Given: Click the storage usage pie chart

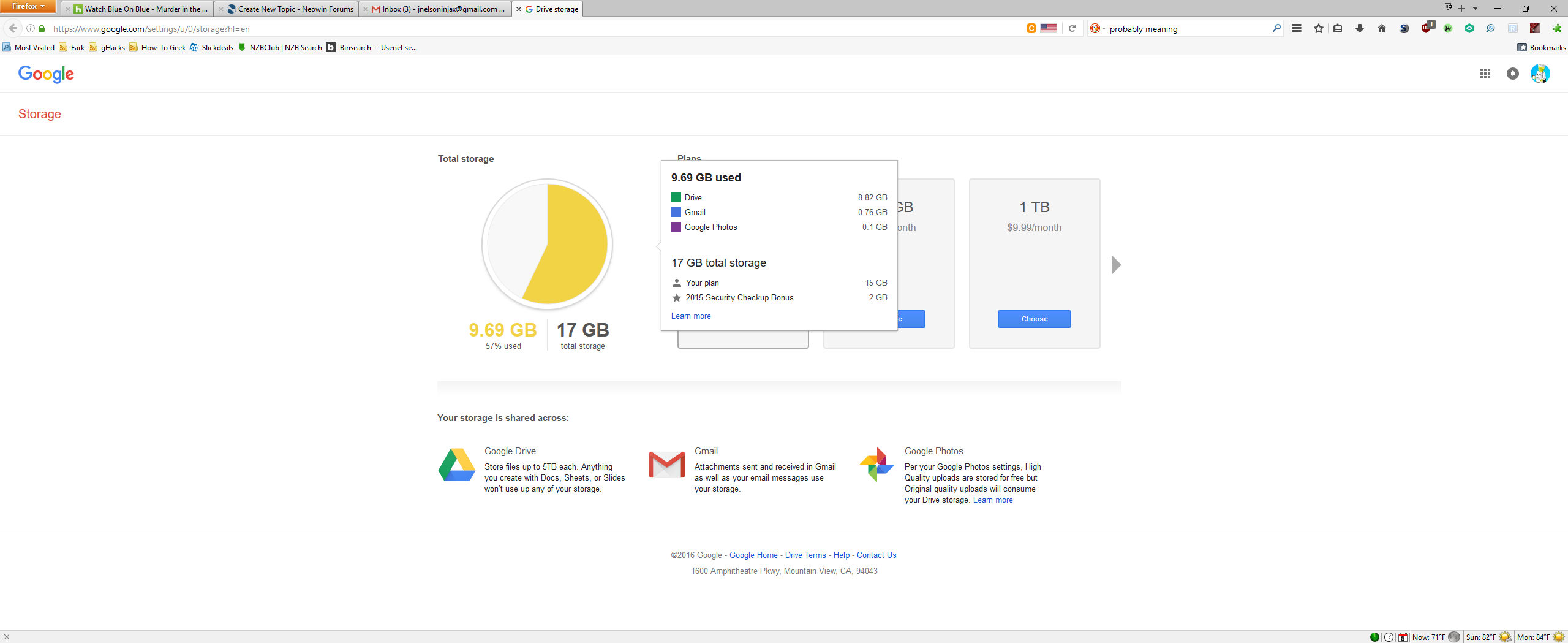Looking at the screenshot, I should click(548, 244).
